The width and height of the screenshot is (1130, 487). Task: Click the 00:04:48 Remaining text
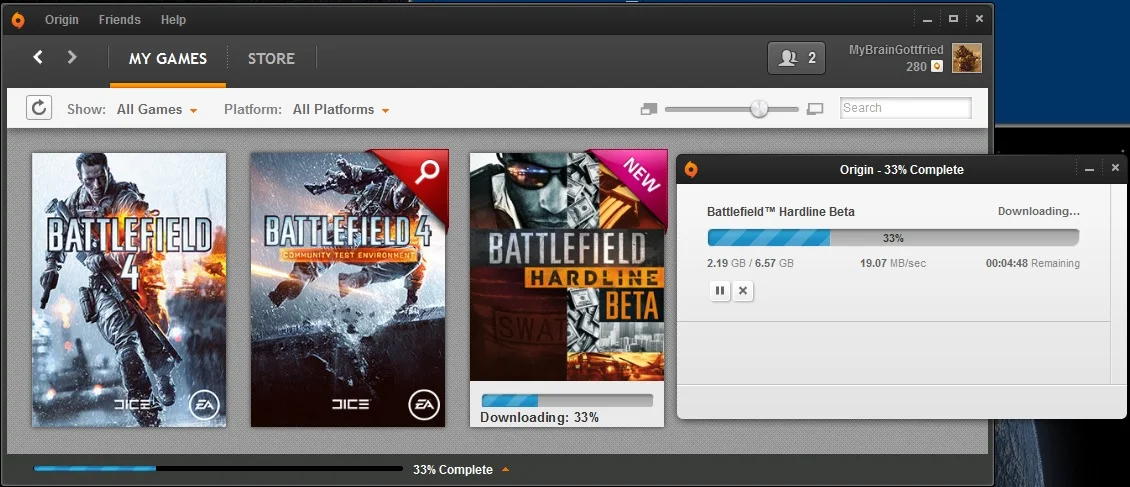[x=1033, y=264]
